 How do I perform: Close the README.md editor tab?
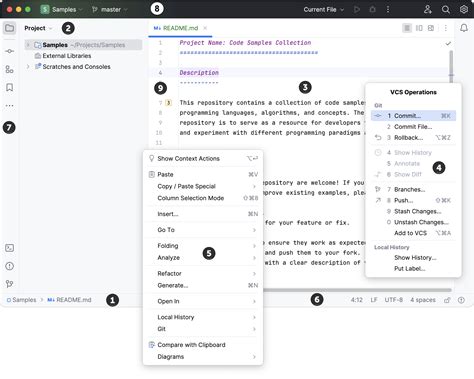tap(205, 28)
